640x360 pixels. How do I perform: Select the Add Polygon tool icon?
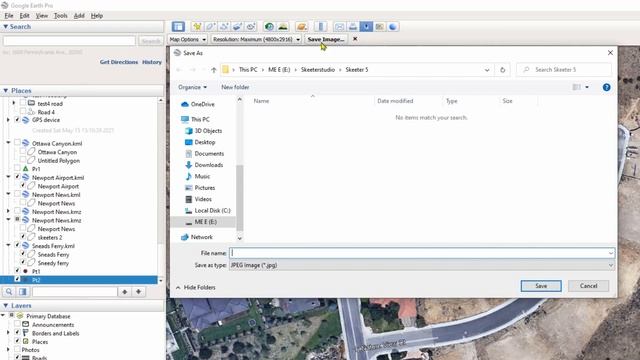211,27
